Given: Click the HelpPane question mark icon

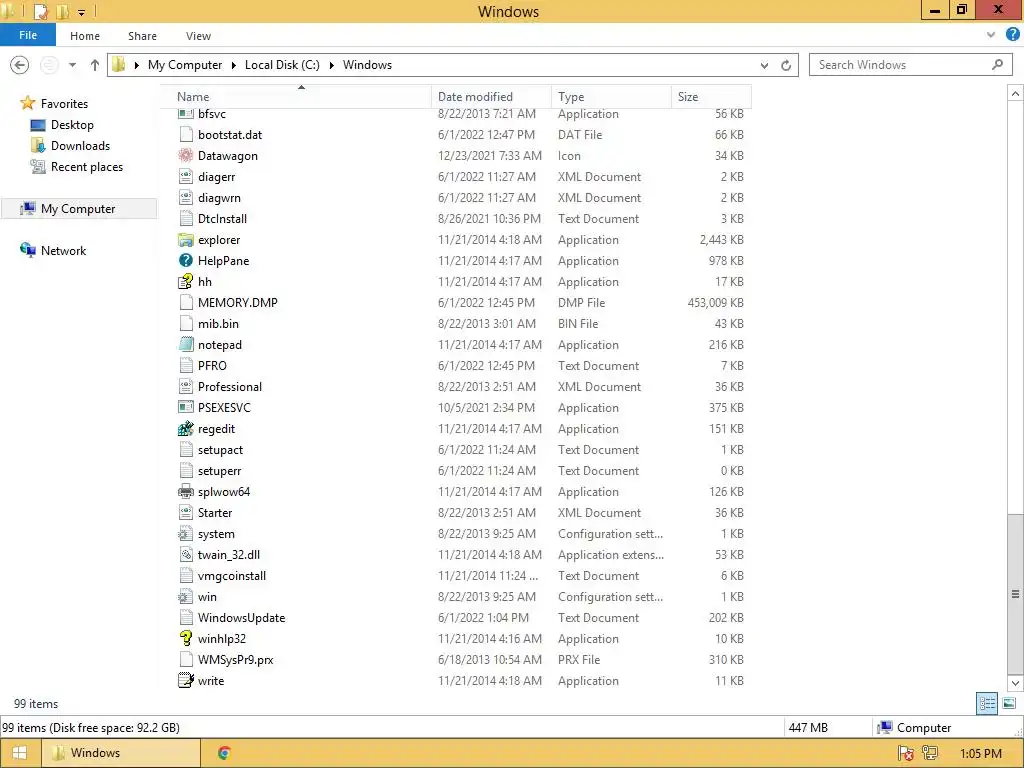Looking at the screenshot, I should [186, 261].
